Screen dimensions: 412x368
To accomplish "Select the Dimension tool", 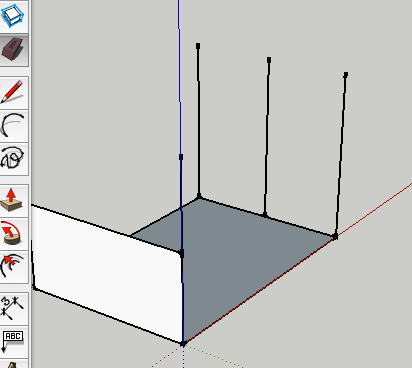I will pos(13,309).
